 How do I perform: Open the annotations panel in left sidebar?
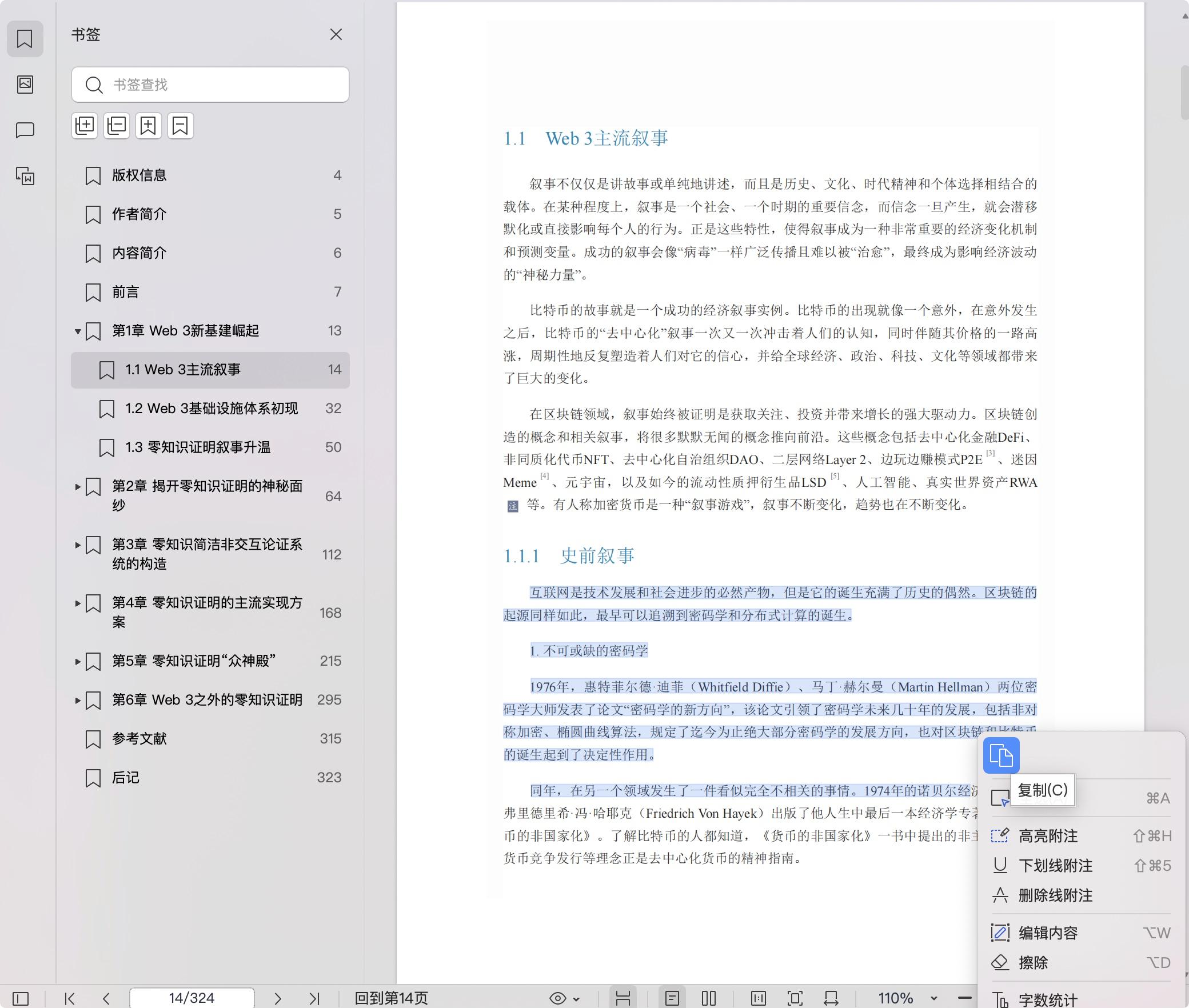25,130
